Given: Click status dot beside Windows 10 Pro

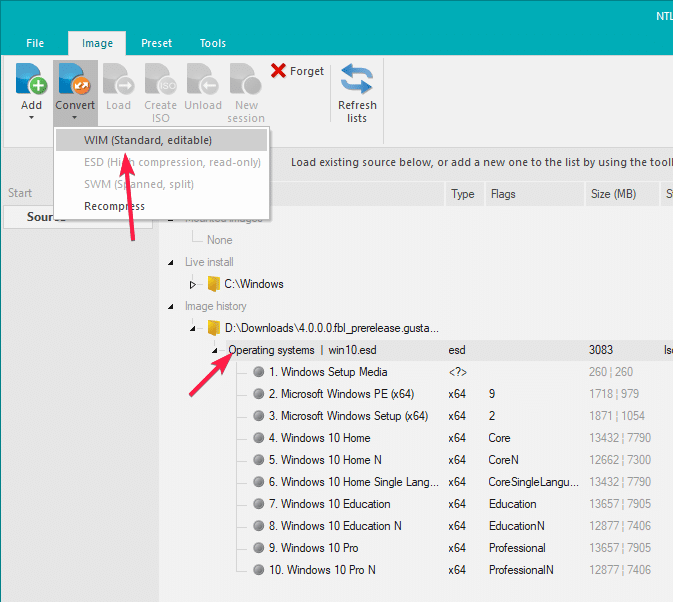Looking at the screenshot, I should (x=258, y=548).
